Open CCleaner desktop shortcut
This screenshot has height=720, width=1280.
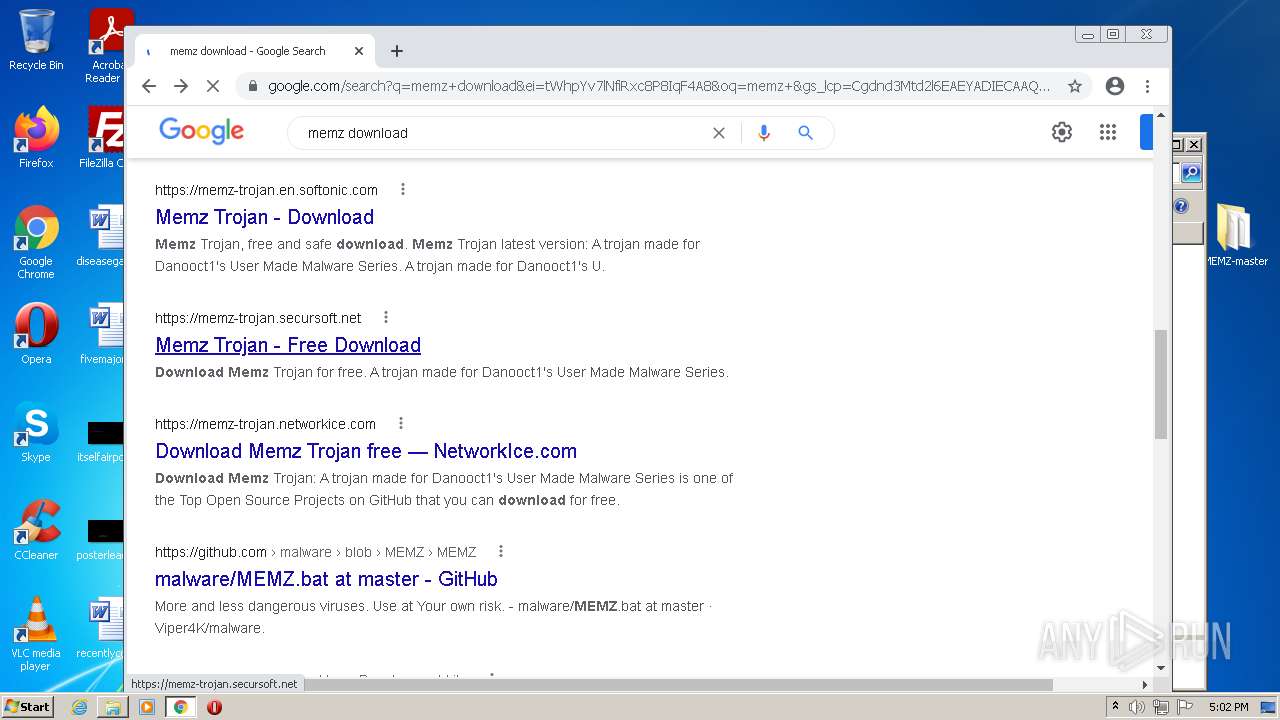pyautogui.click(x=36, y=530)
